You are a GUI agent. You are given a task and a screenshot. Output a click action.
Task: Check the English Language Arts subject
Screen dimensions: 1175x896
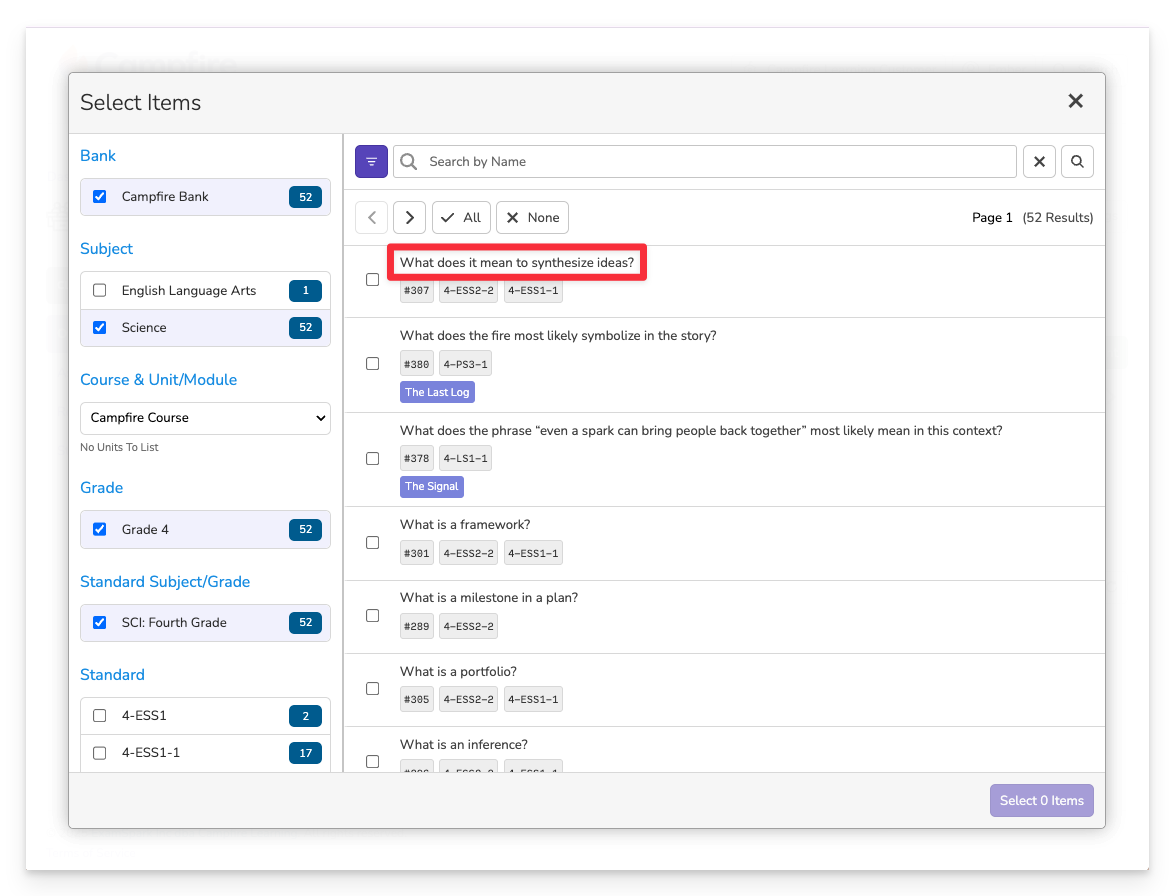tap(100, 291)
